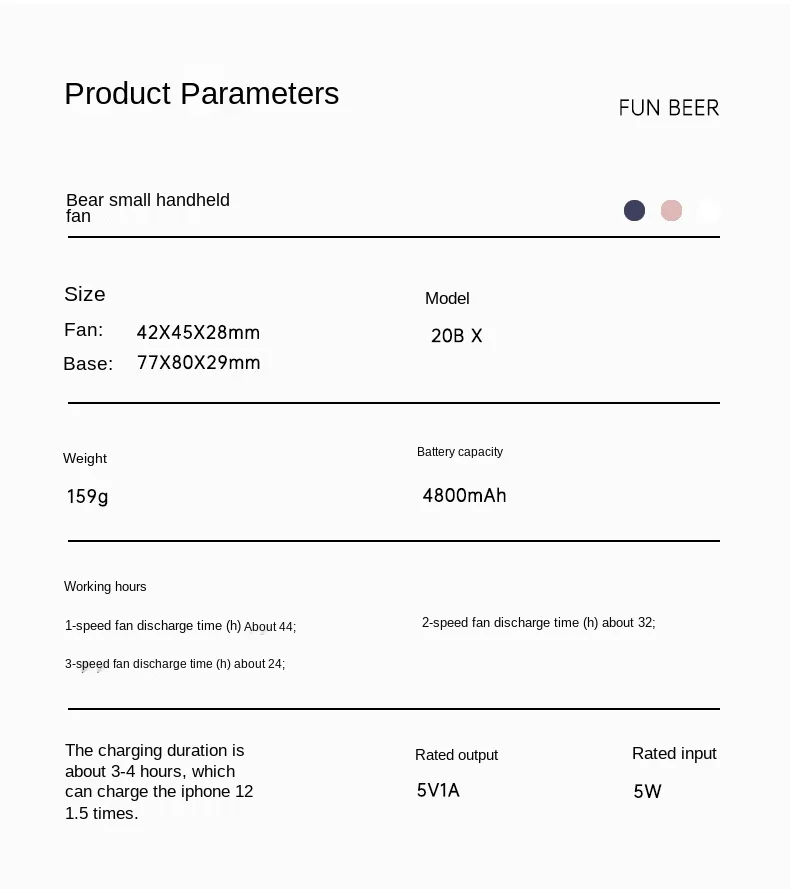The image size is (790, 889).
Task: Click 2-speed fan discharge time text
Action: (538, 623)
